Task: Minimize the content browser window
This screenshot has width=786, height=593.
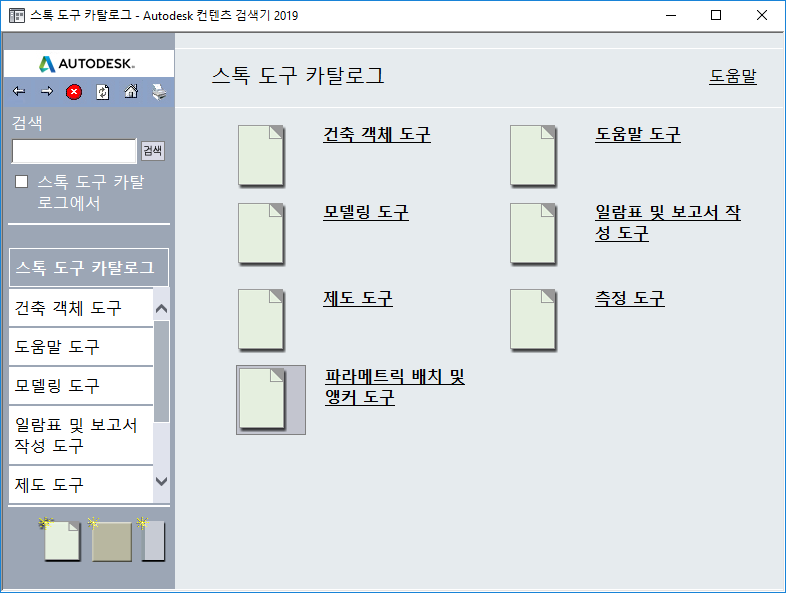Action: (x=671, y=16)
